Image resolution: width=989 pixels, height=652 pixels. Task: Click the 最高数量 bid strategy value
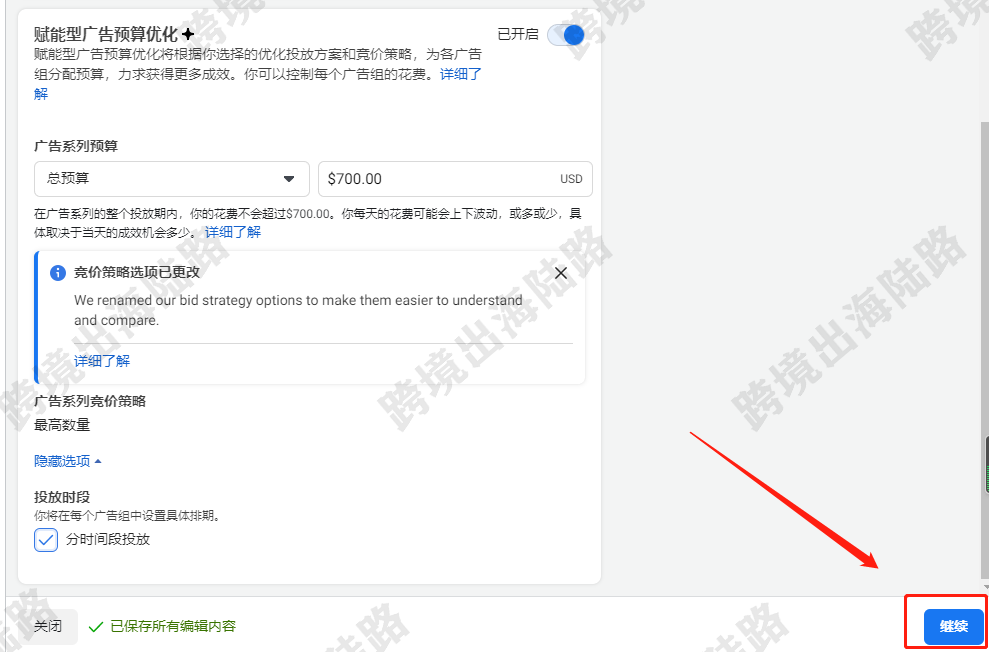62,426
